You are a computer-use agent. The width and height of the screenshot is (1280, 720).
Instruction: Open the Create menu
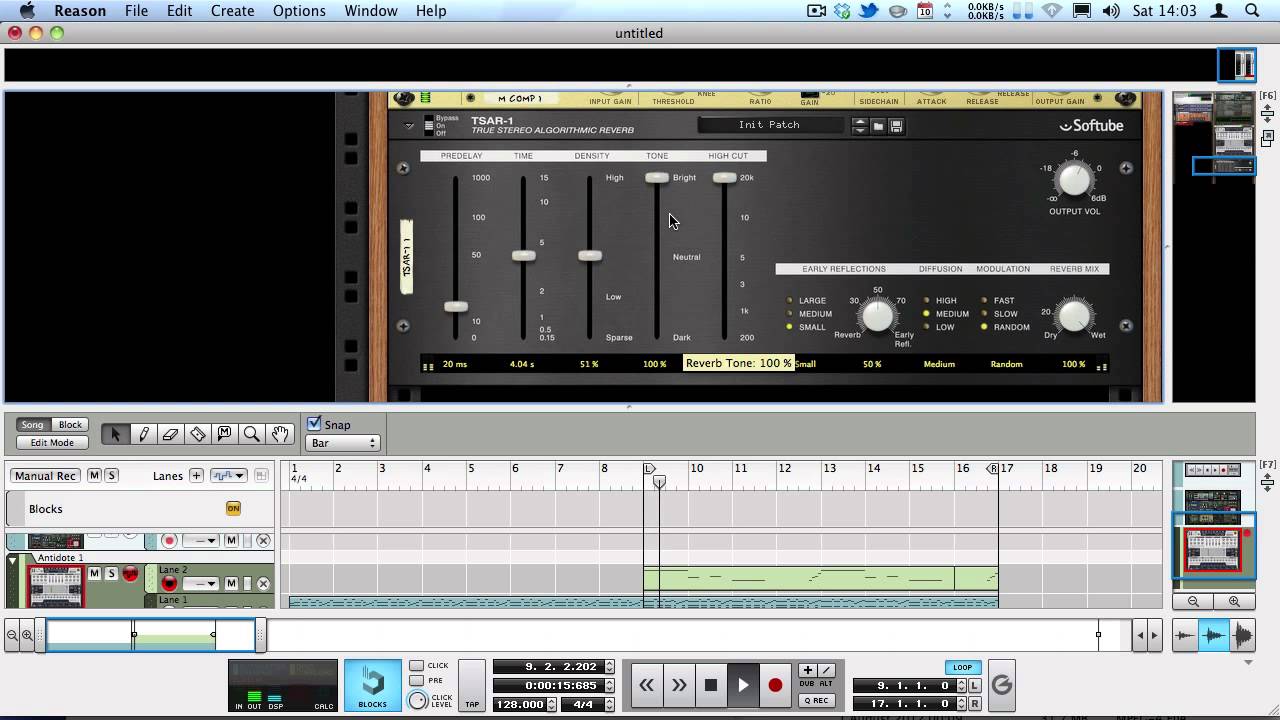[x=232, y=11]
